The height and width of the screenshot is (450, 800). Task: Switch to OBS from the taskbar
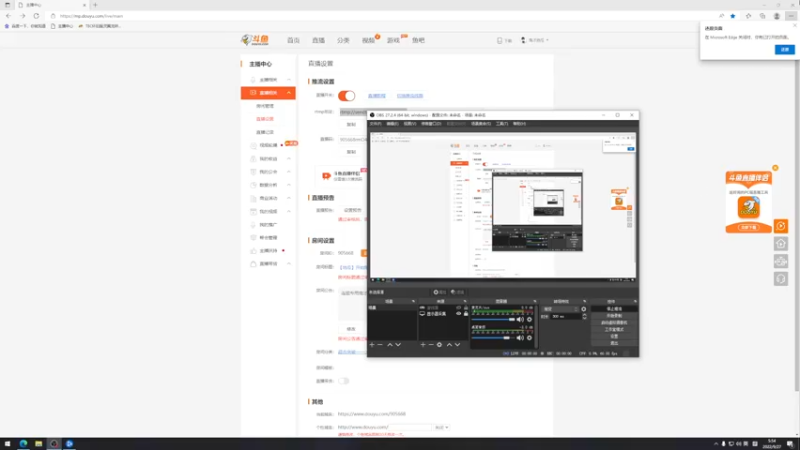[54, 444]
